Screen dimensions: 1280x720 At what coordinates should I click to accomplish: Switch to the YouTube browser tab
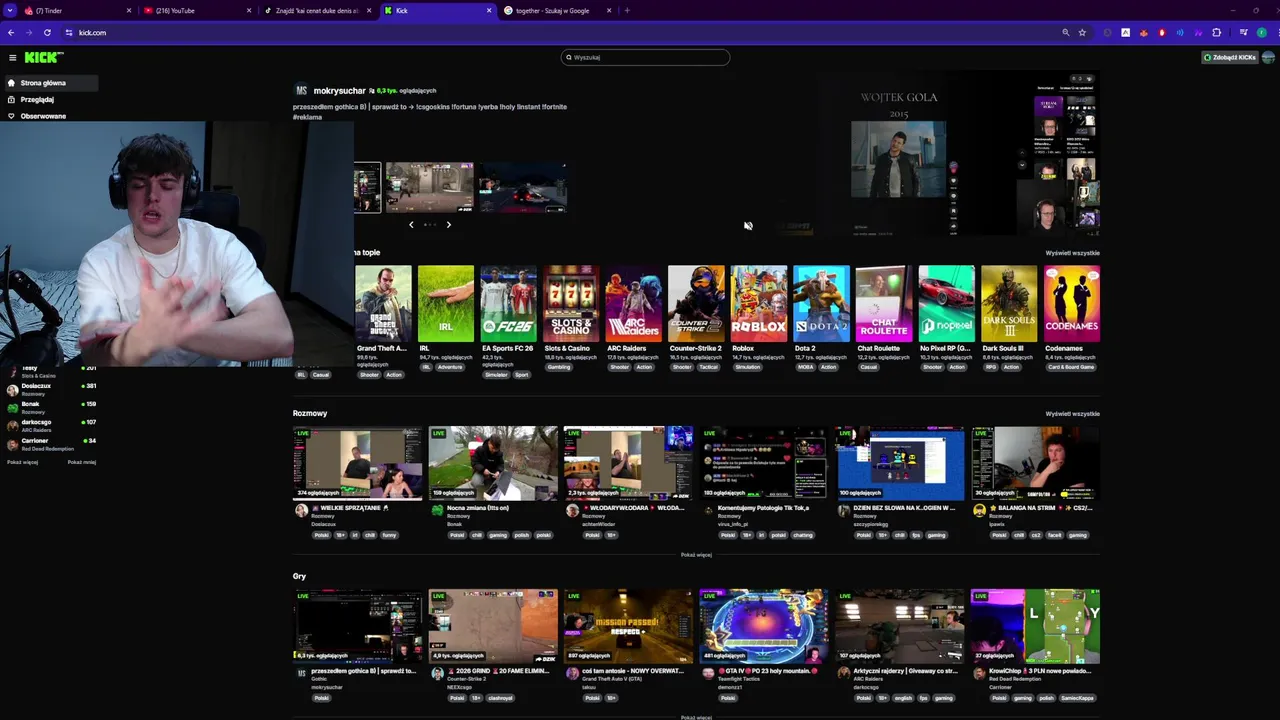pos(198,10)
